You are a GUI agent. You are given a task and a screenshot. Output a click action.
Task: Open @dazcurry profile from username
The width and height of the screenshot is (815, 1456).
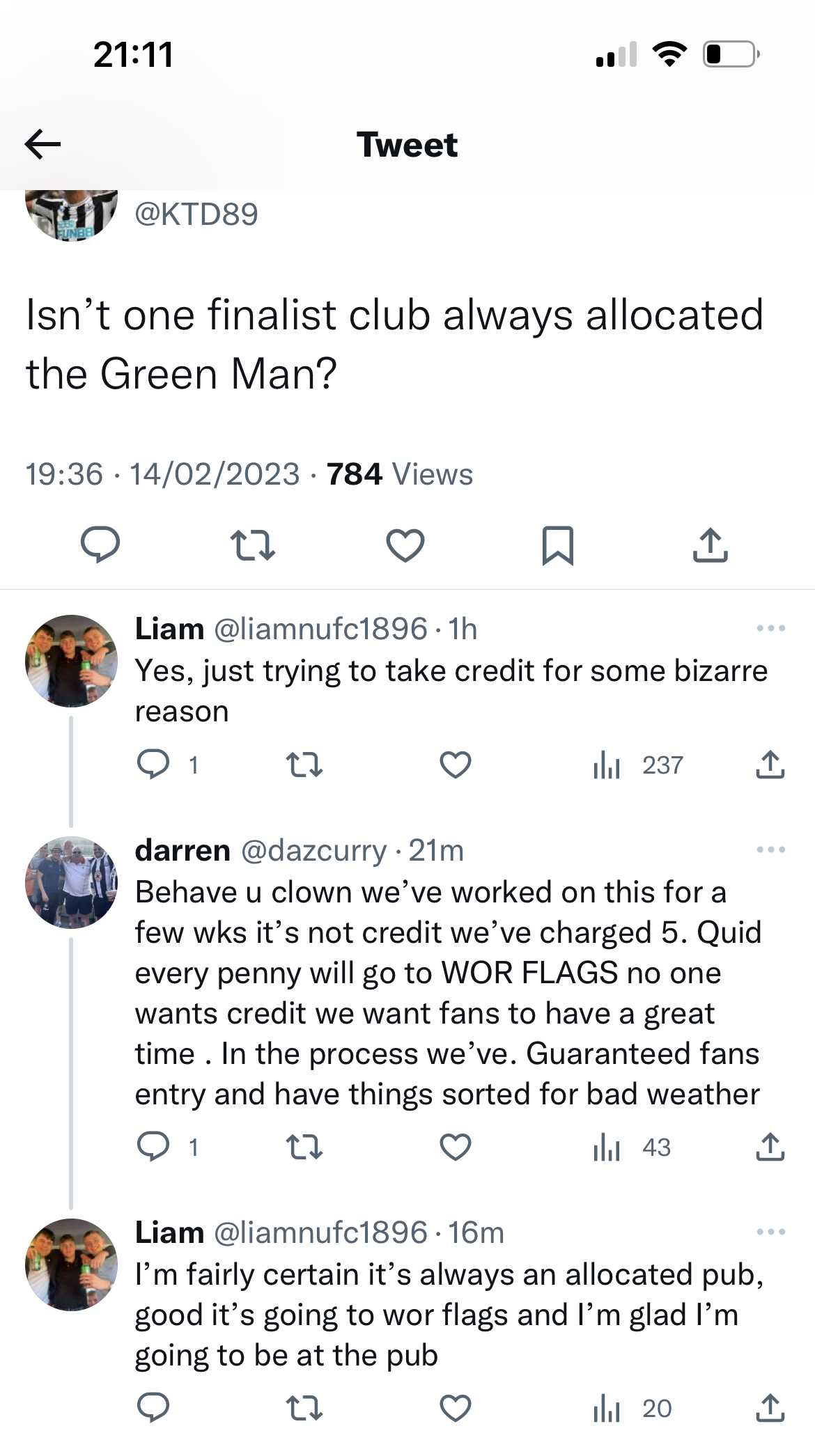tap(313, 850)
